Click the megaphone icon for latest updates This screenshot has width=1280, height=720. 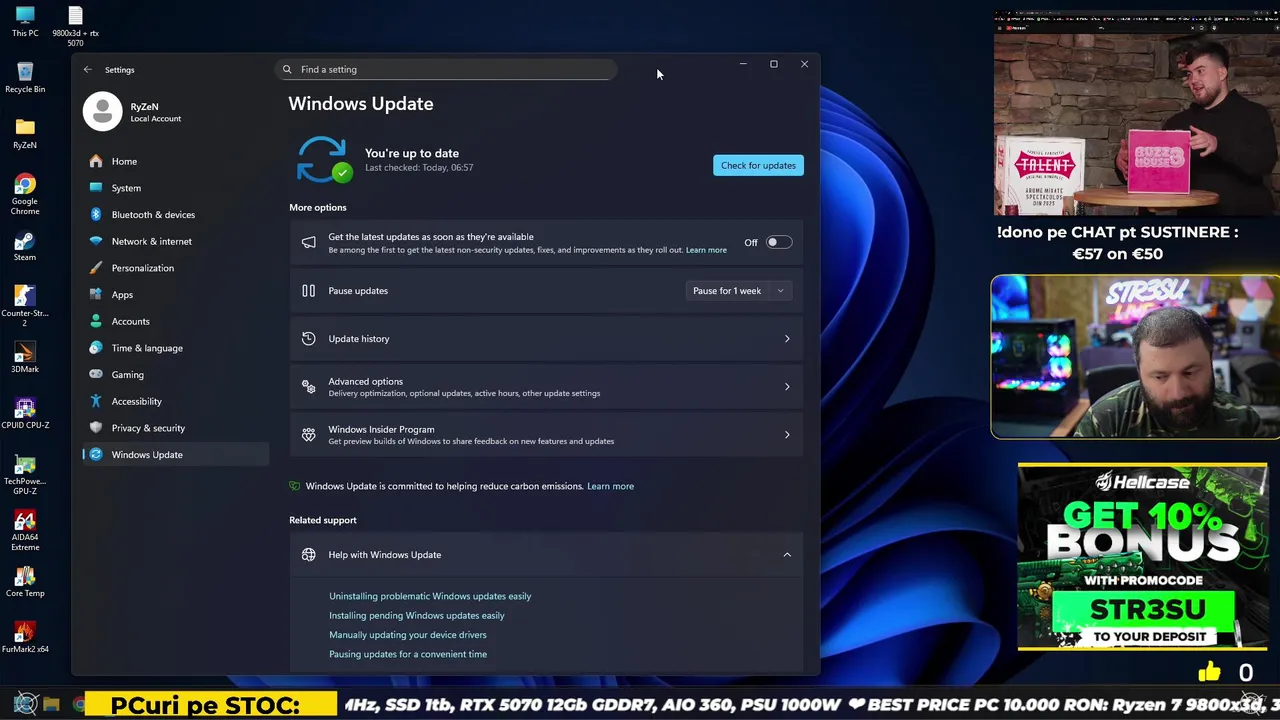tap(308, 243)
